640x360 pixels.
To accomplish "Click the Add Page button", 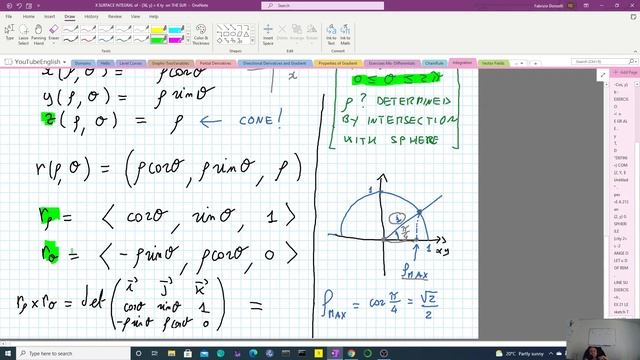I will pyautogui.click(x=626, y=73).
